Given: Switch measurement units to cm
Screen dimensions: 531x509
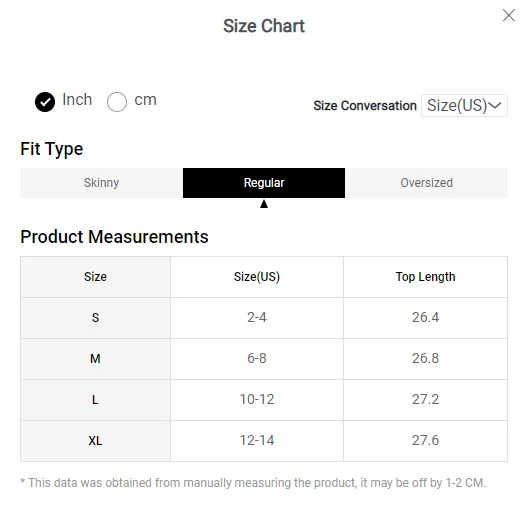Looking at the screenshot, I should click(x=117, y=102).
